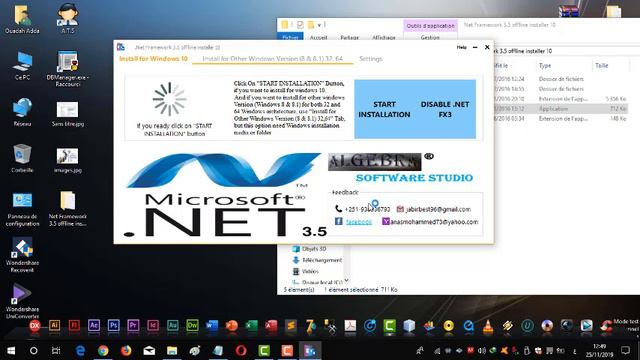
Task: Open the Gestion tab in File Explorer
Action: (430, 37)
